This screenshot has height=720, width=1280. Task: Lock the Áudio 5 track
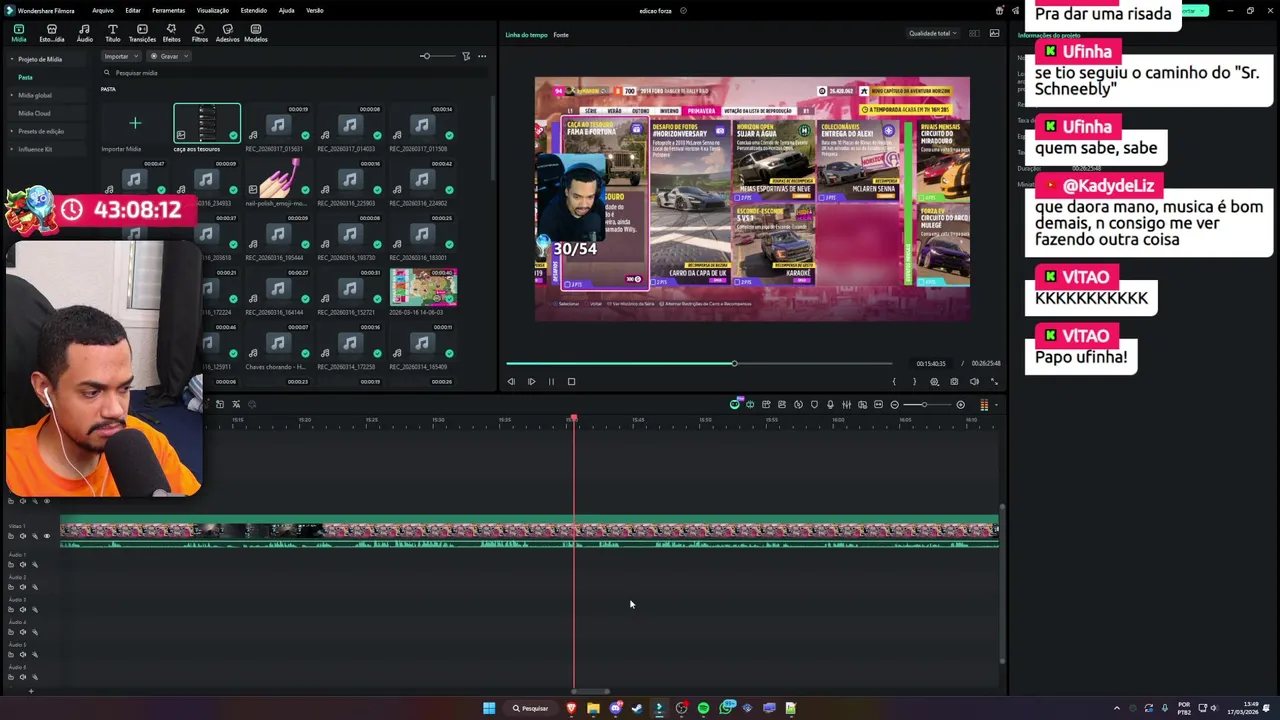pos(12,655)
